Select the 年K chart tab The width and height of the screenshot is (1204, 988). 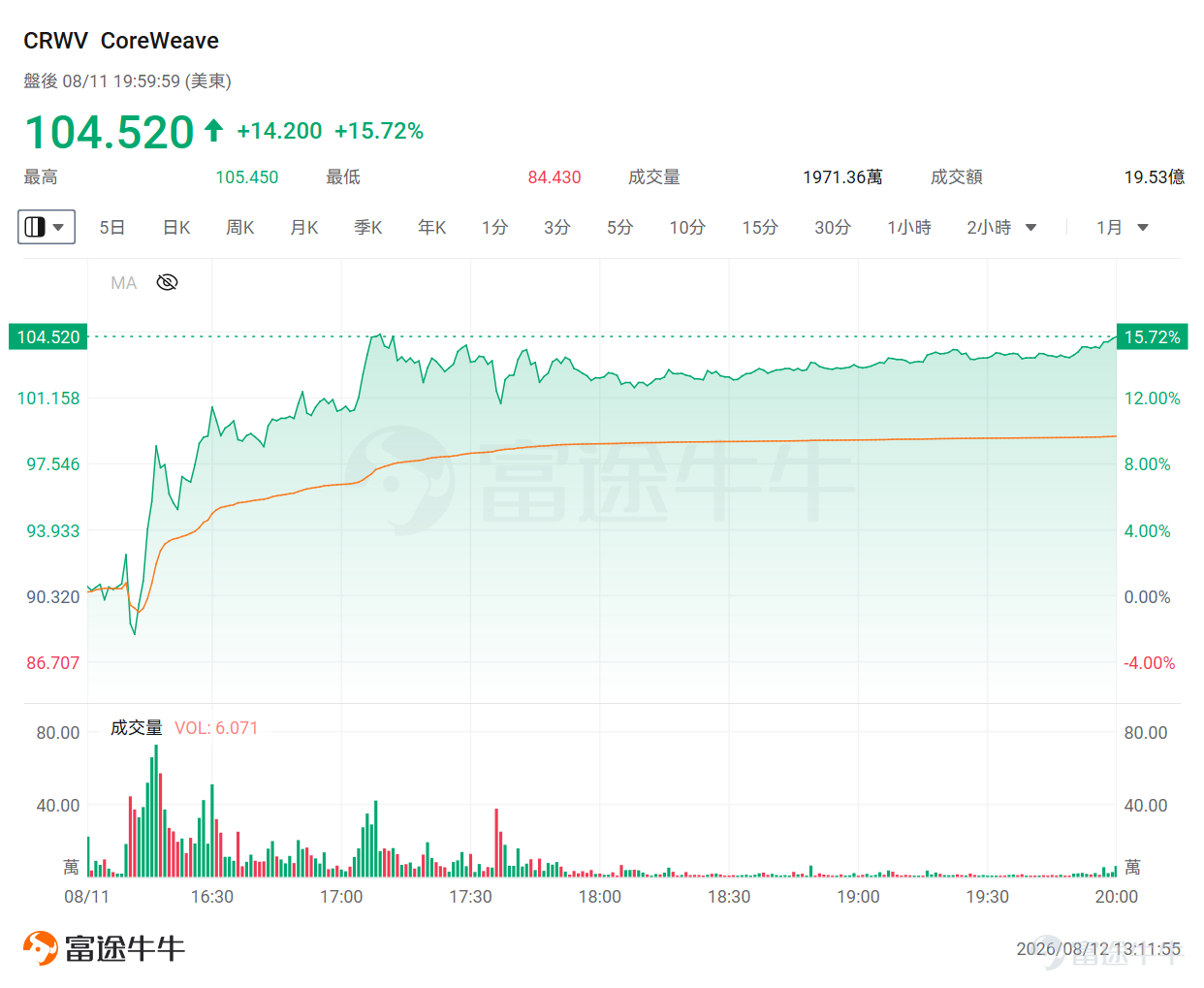[x=432, y=227]
